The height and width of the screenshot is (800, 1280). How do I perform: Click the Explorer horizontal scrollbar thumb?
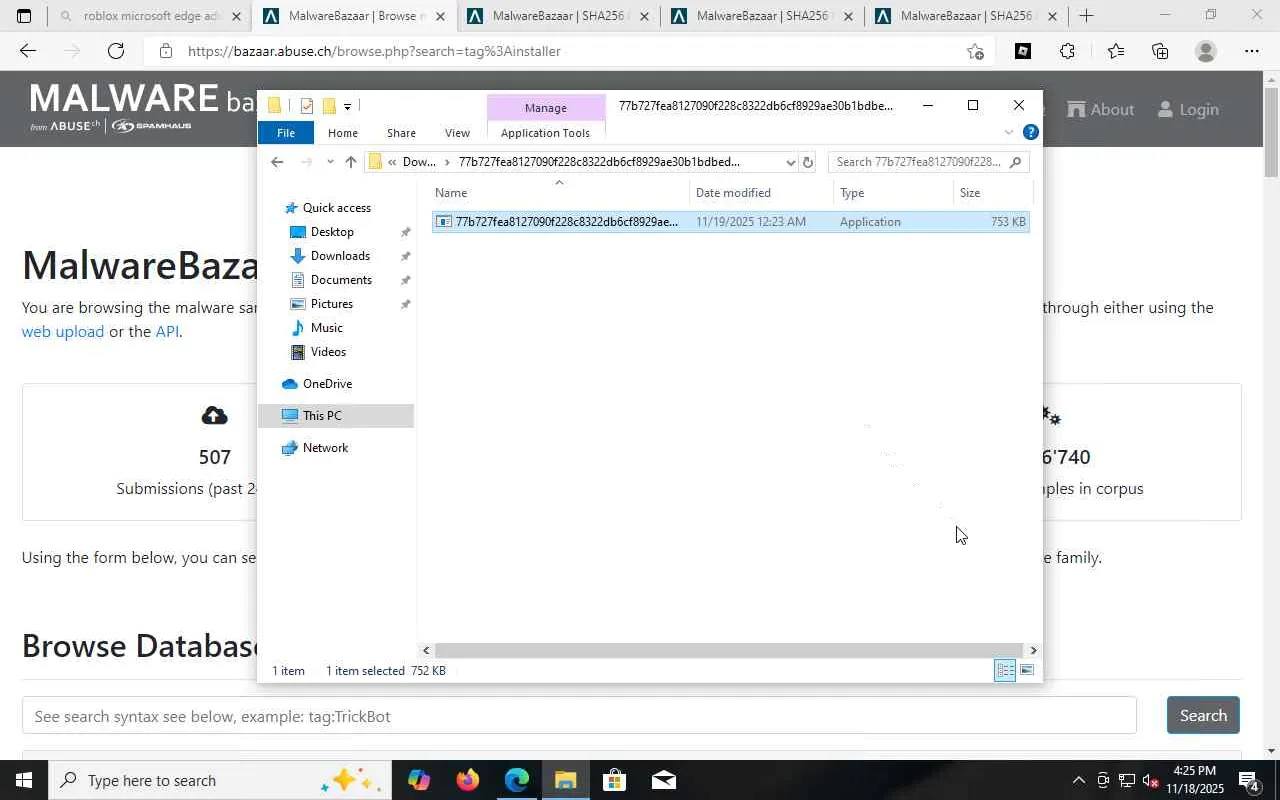click(728, 650)
